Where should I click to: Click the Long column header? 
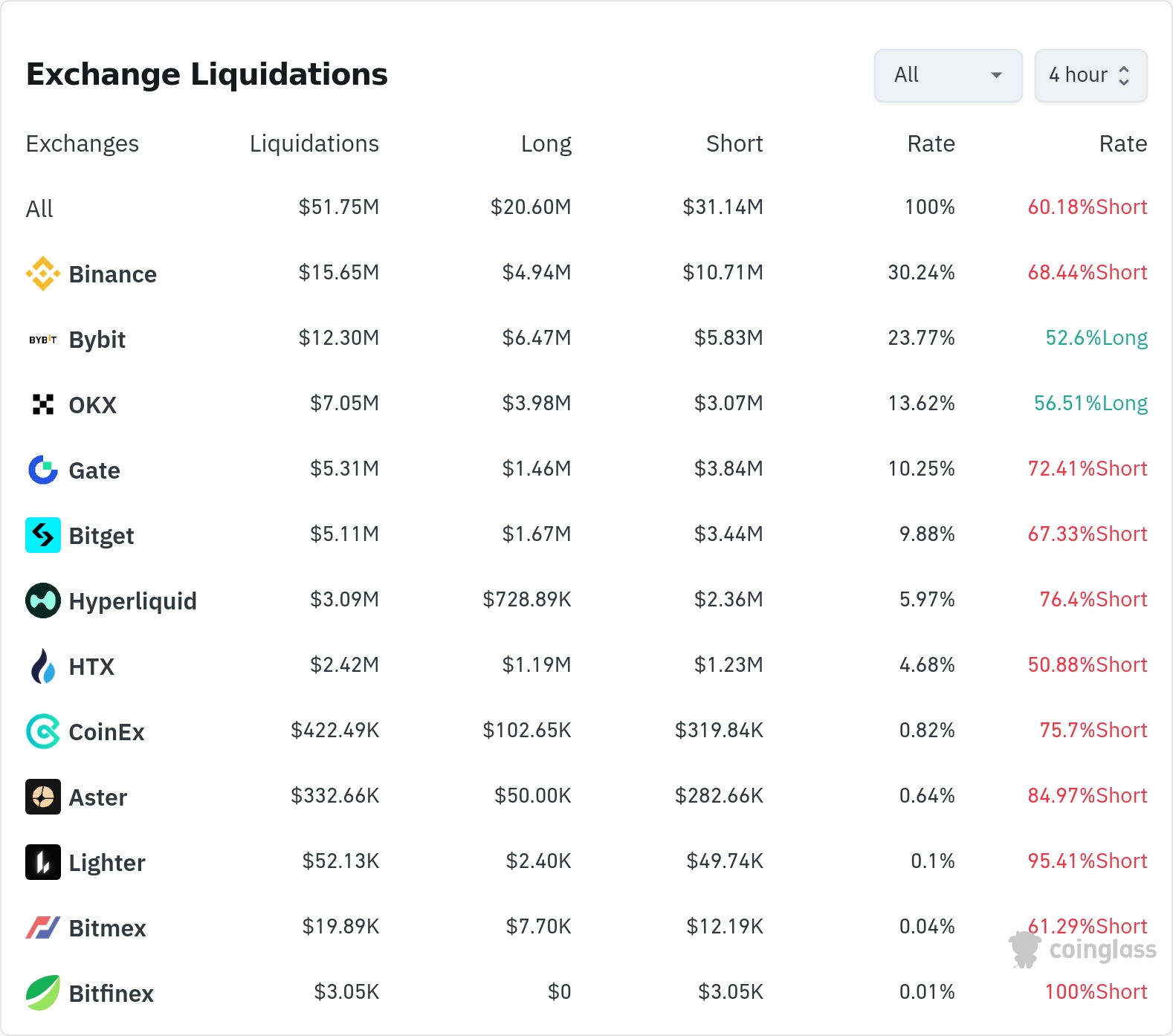pos(546,143)
